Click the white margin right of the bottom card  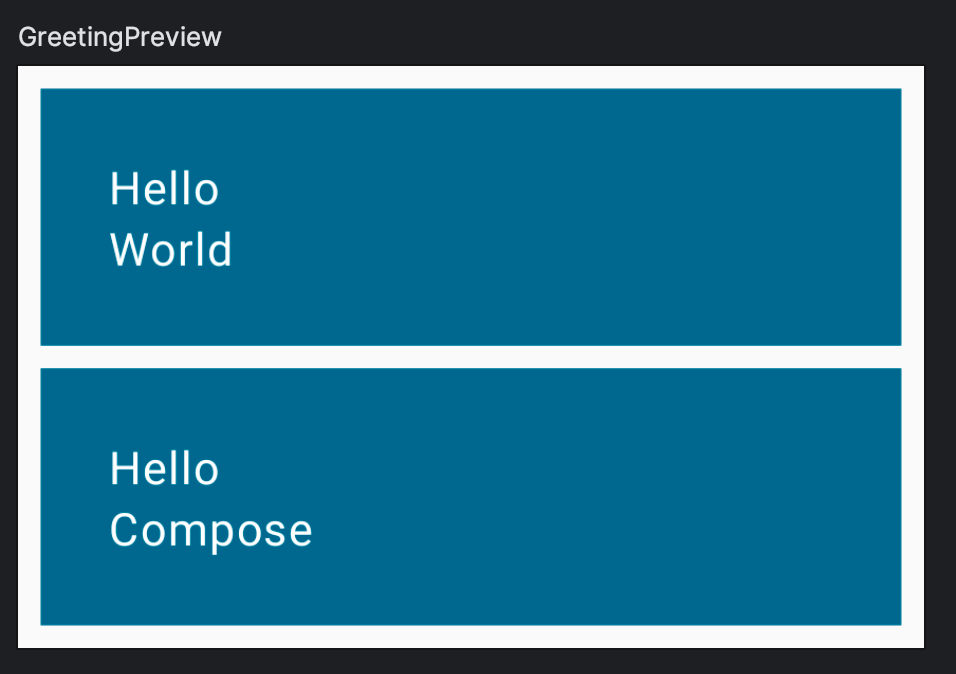point(913,496)
